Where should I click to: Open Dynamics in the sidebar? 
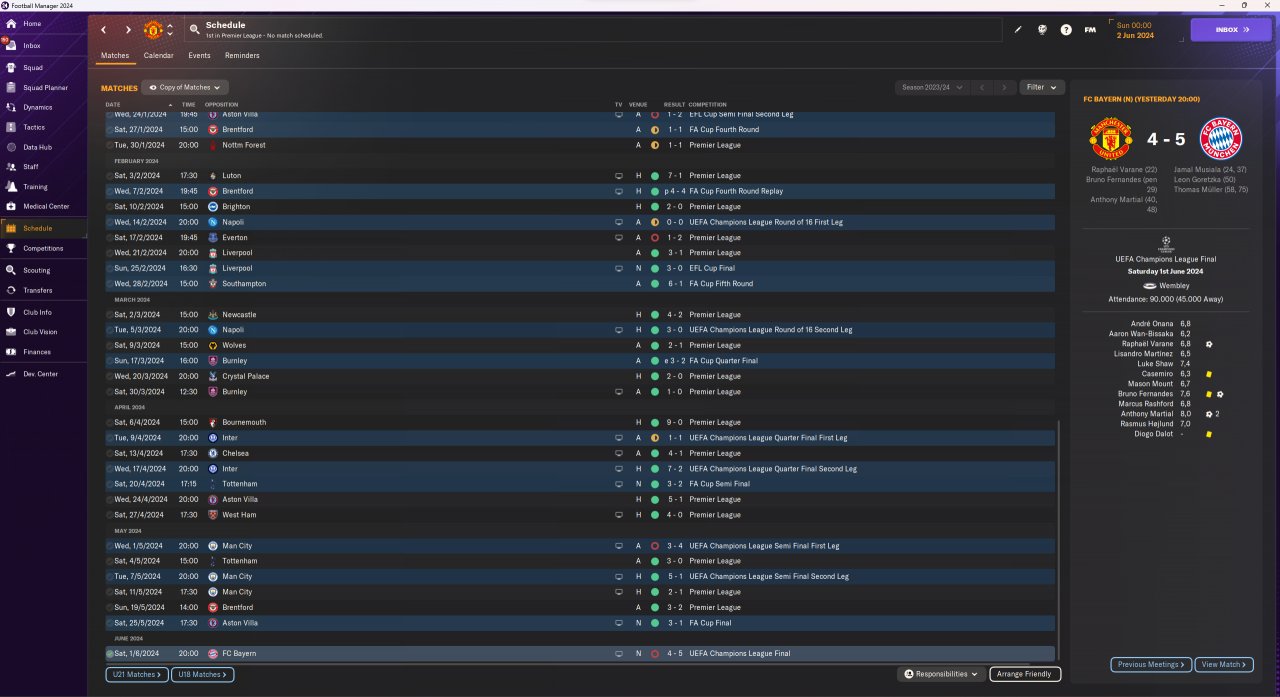click(37, 107)
